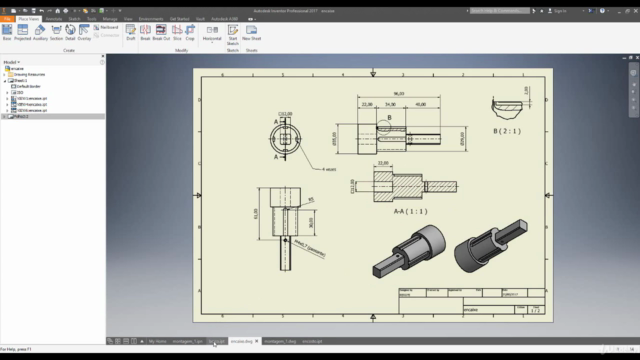Click the up arrow in document tab bar
Screen dimensions: 640x360
click(142, 341)
